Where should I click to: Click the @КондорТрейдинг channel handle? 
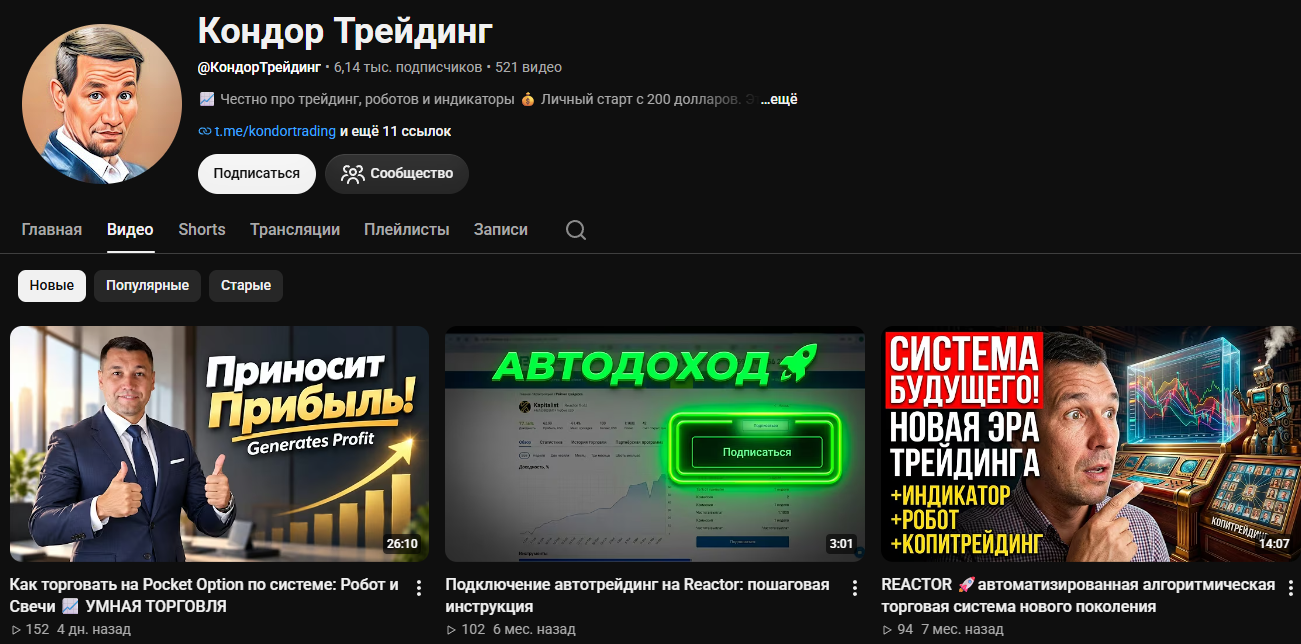coord(259,67)
